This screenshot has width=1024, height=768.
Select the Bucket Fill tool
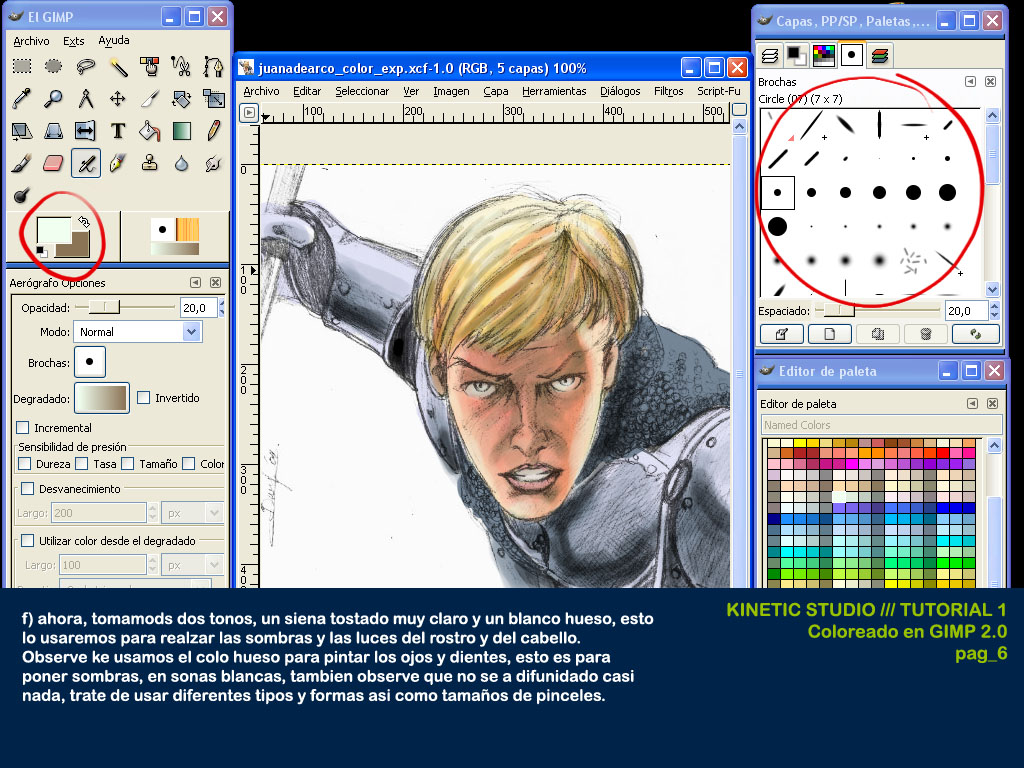click(150, 131)
